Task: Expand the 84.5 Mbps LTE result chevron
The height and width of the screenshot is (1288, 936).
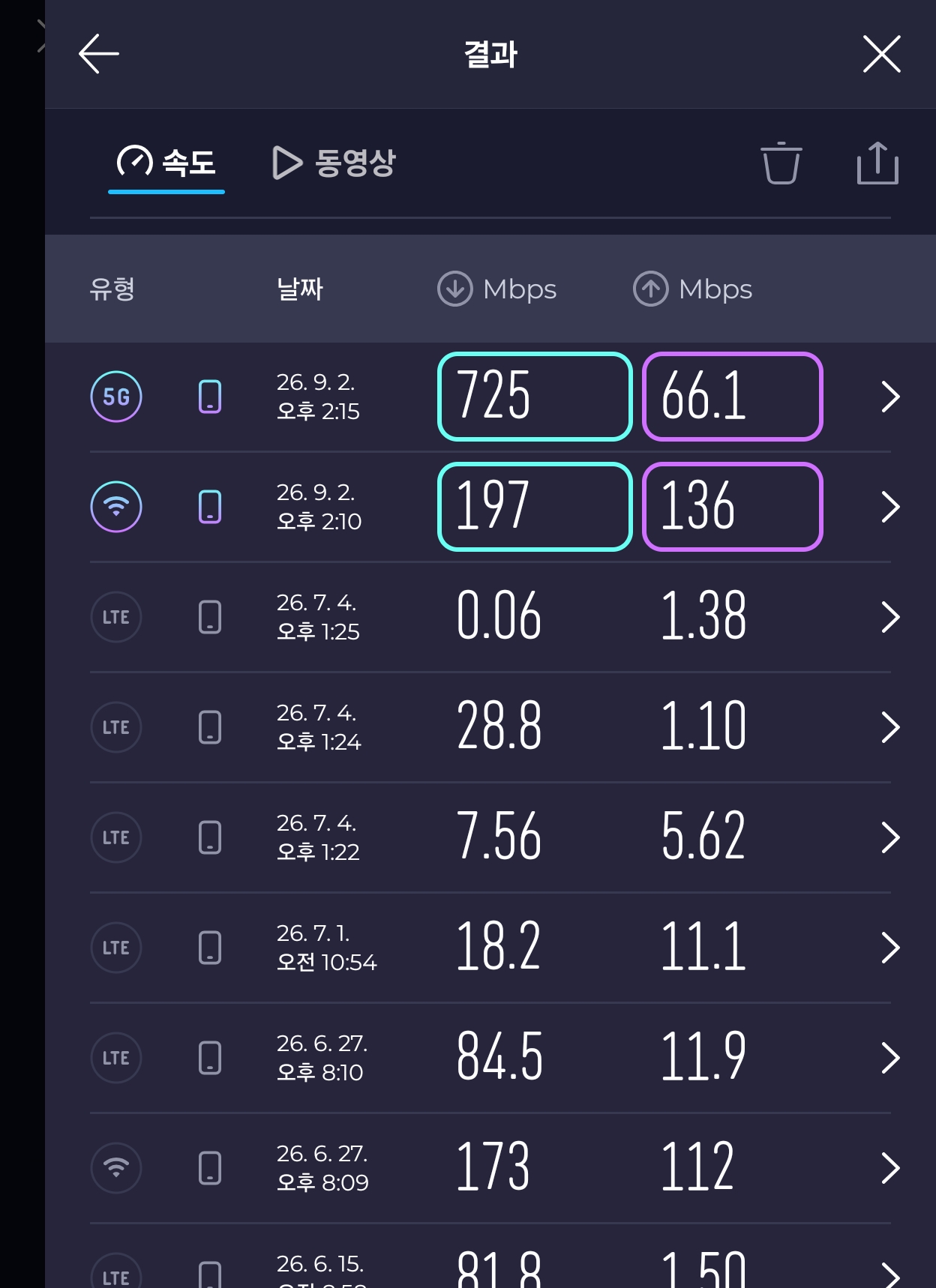Action: 890,1058
